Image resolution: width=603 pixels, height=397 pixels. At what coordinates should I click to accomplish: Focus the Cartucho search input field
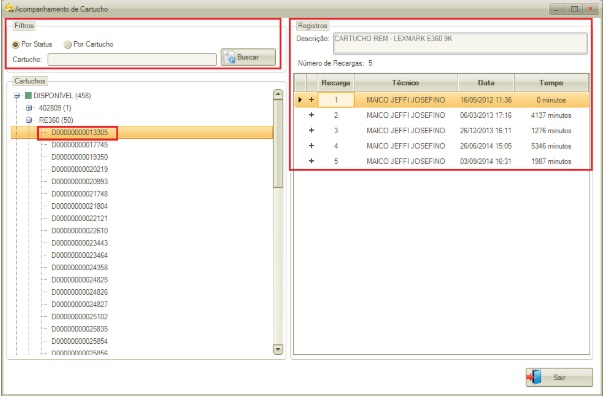132,59
